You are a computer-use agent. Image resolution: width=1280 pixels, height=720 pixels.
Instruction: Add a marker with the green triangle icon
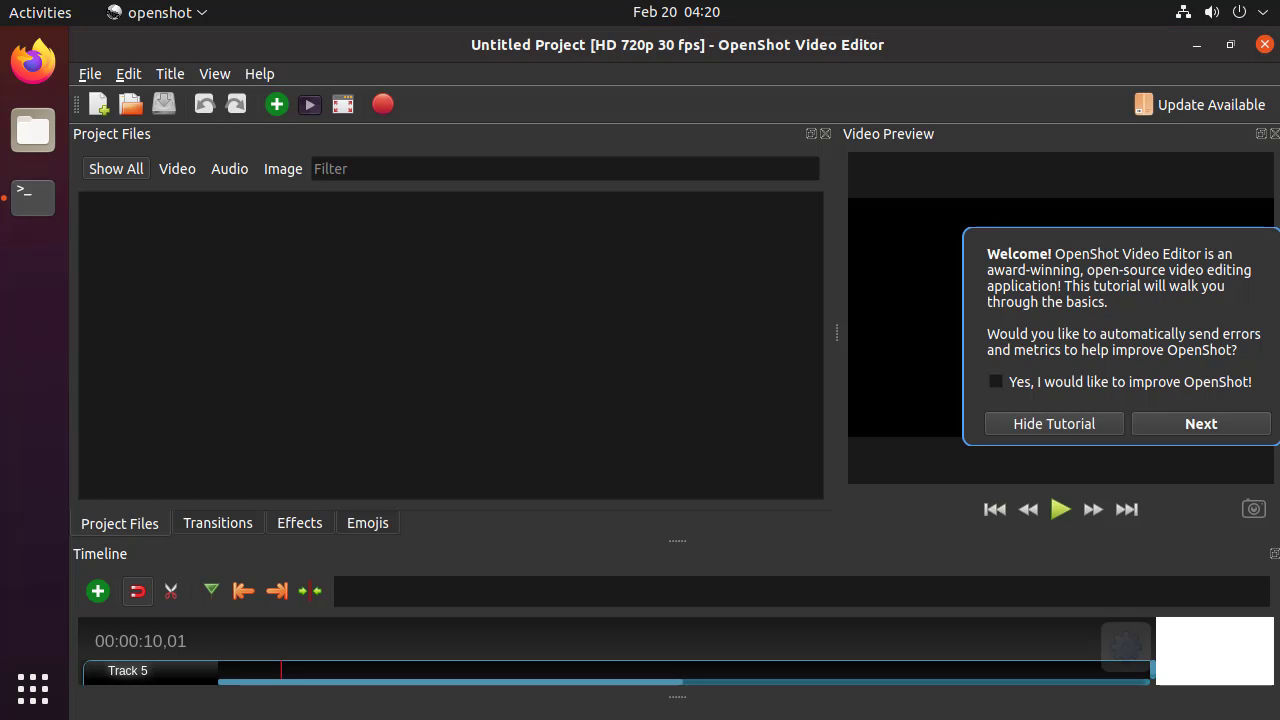[211, 591]
